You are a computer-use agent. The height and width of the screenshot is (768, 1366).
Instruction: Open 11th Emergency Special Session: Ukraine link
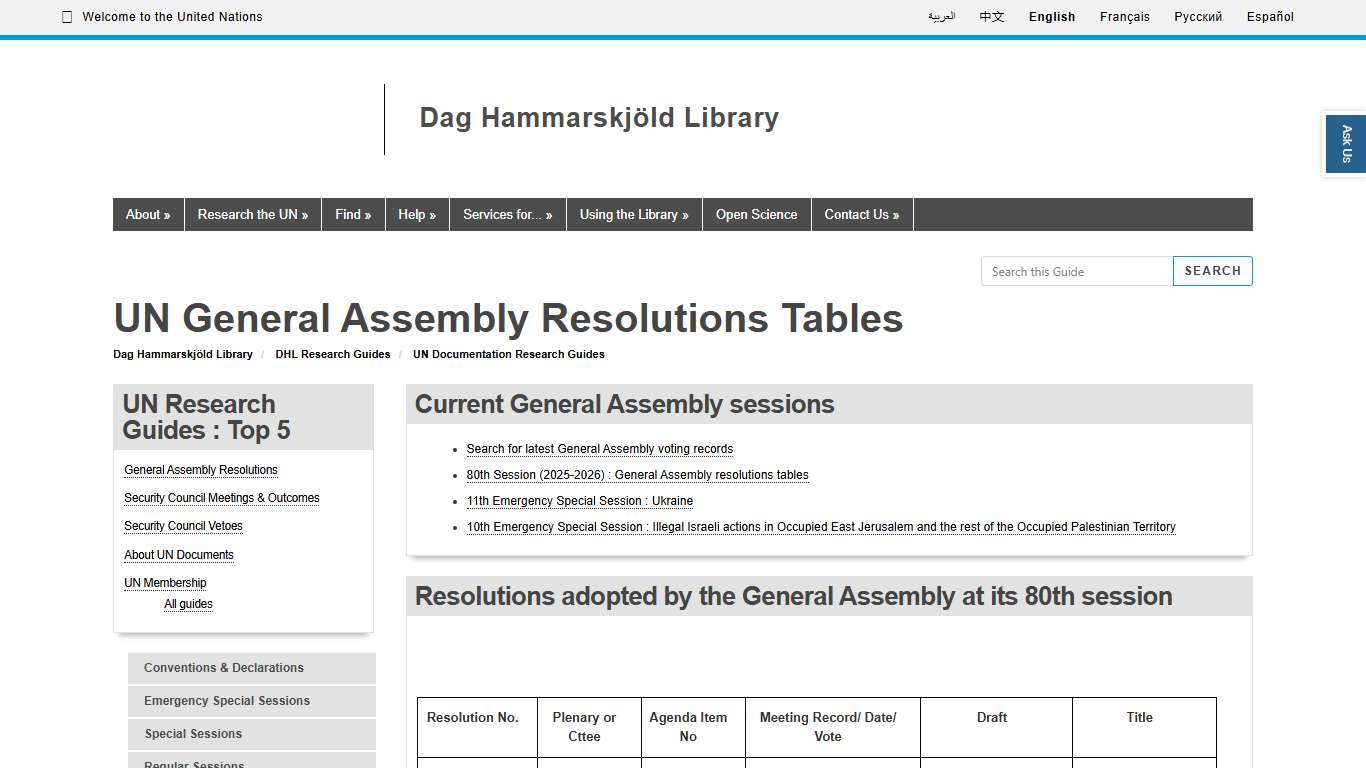579,501
